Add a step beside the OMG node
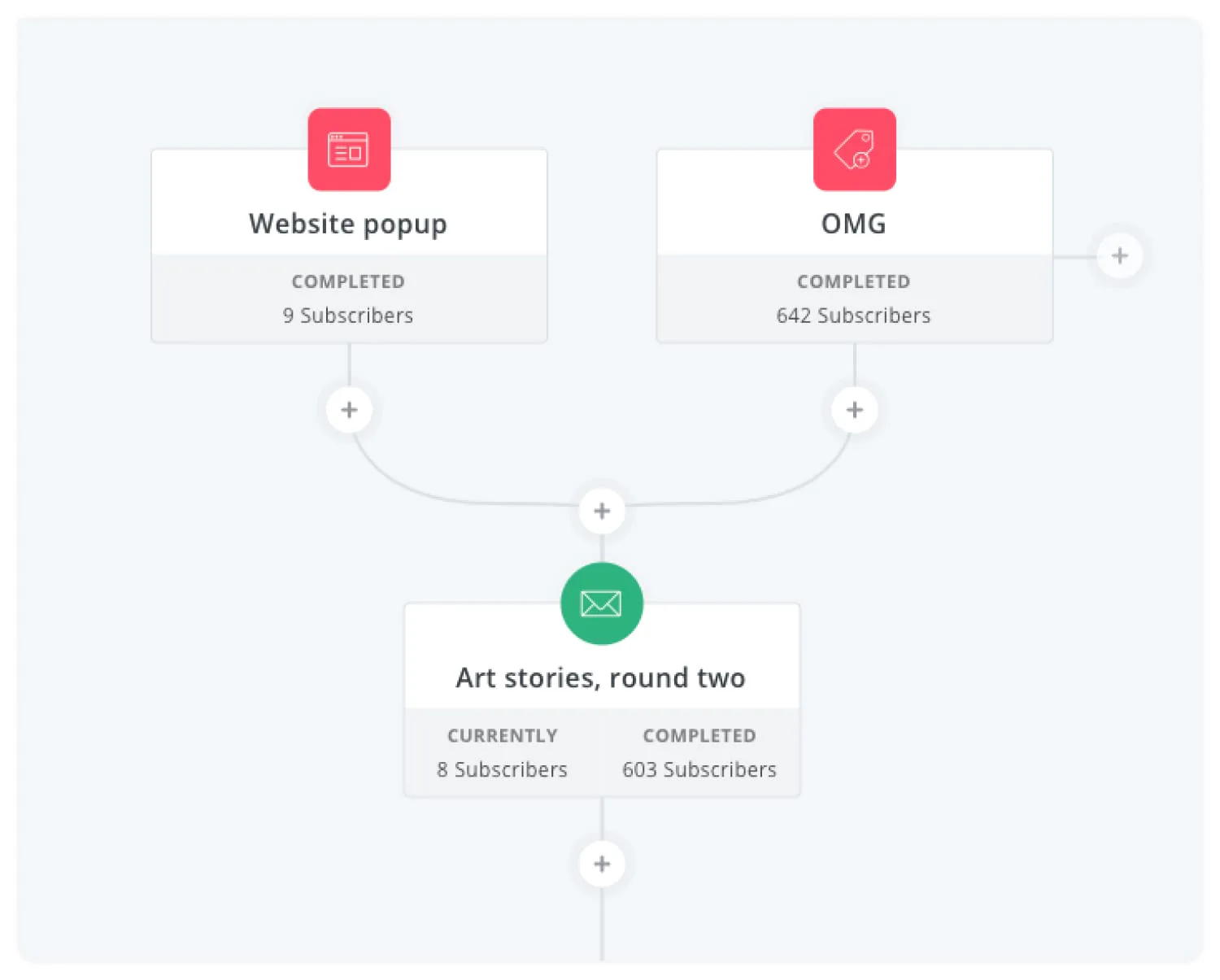This screenshot has height=980, width=1220. pos(1120,255)
